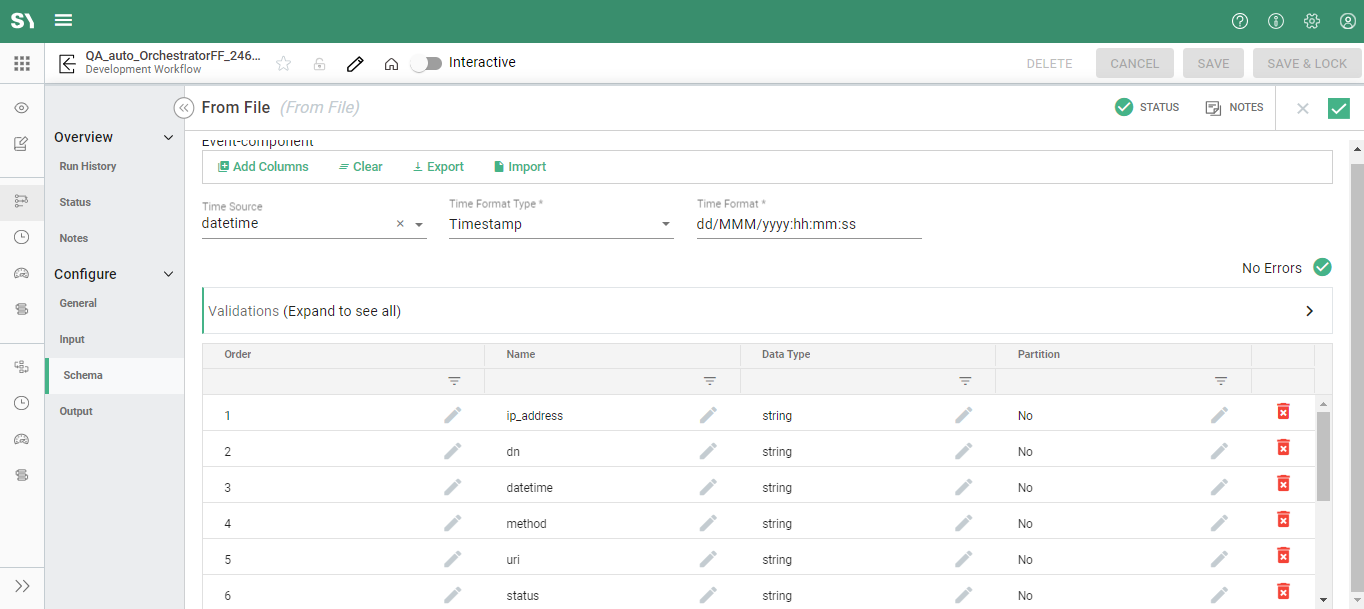Open the hamburger menu in top bar
The image size is (1364, 609).
point(63,20)
